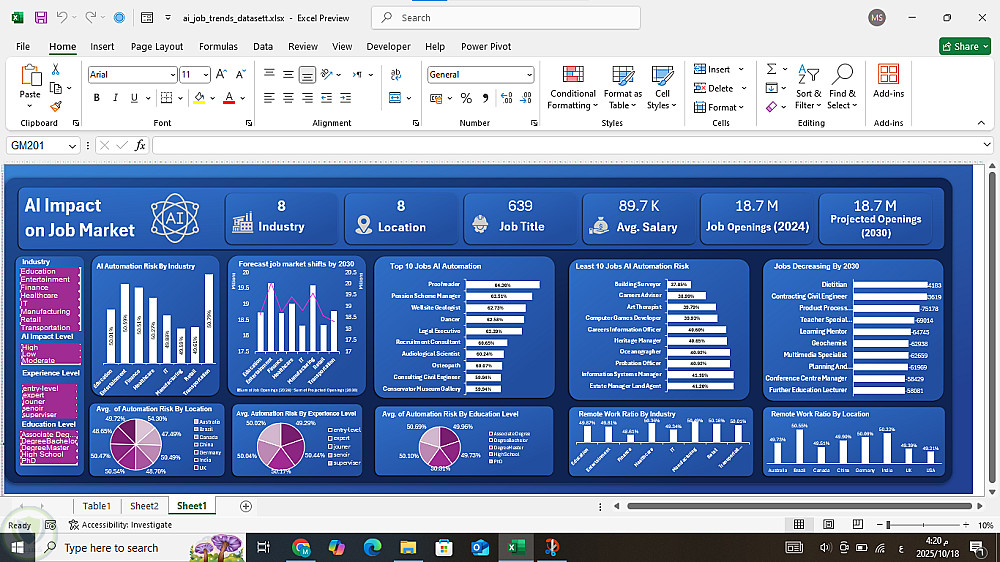
Task: Click Insert in the Cells group
Action: tap(719, 69)
